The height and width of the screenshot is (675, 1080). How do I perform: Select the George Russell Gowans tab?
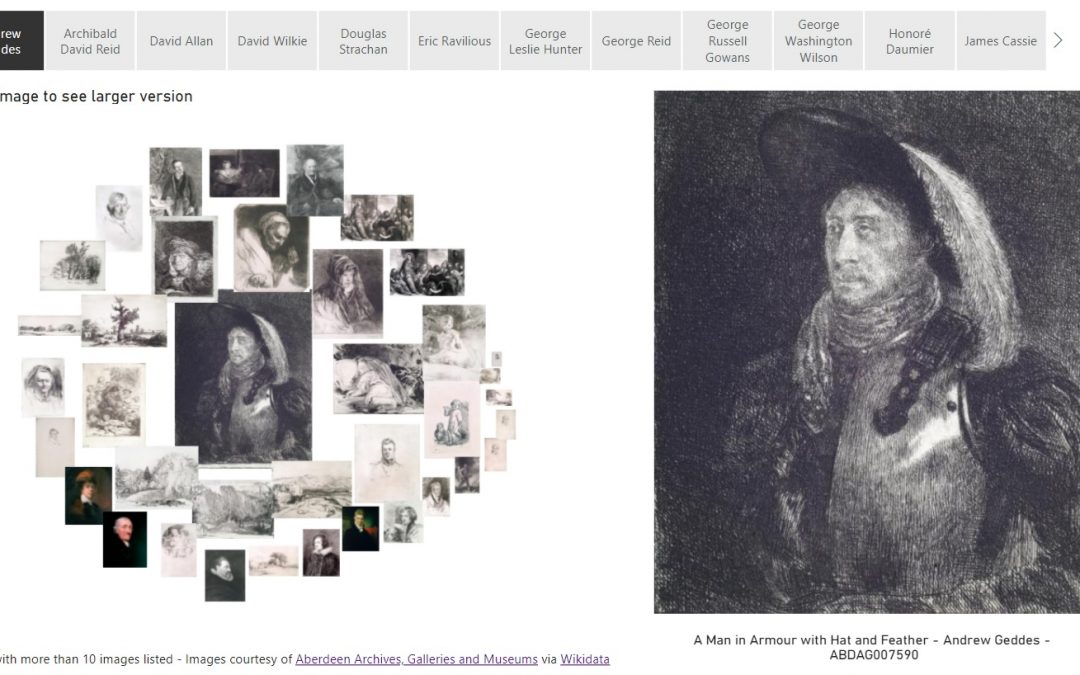point(727,41)
